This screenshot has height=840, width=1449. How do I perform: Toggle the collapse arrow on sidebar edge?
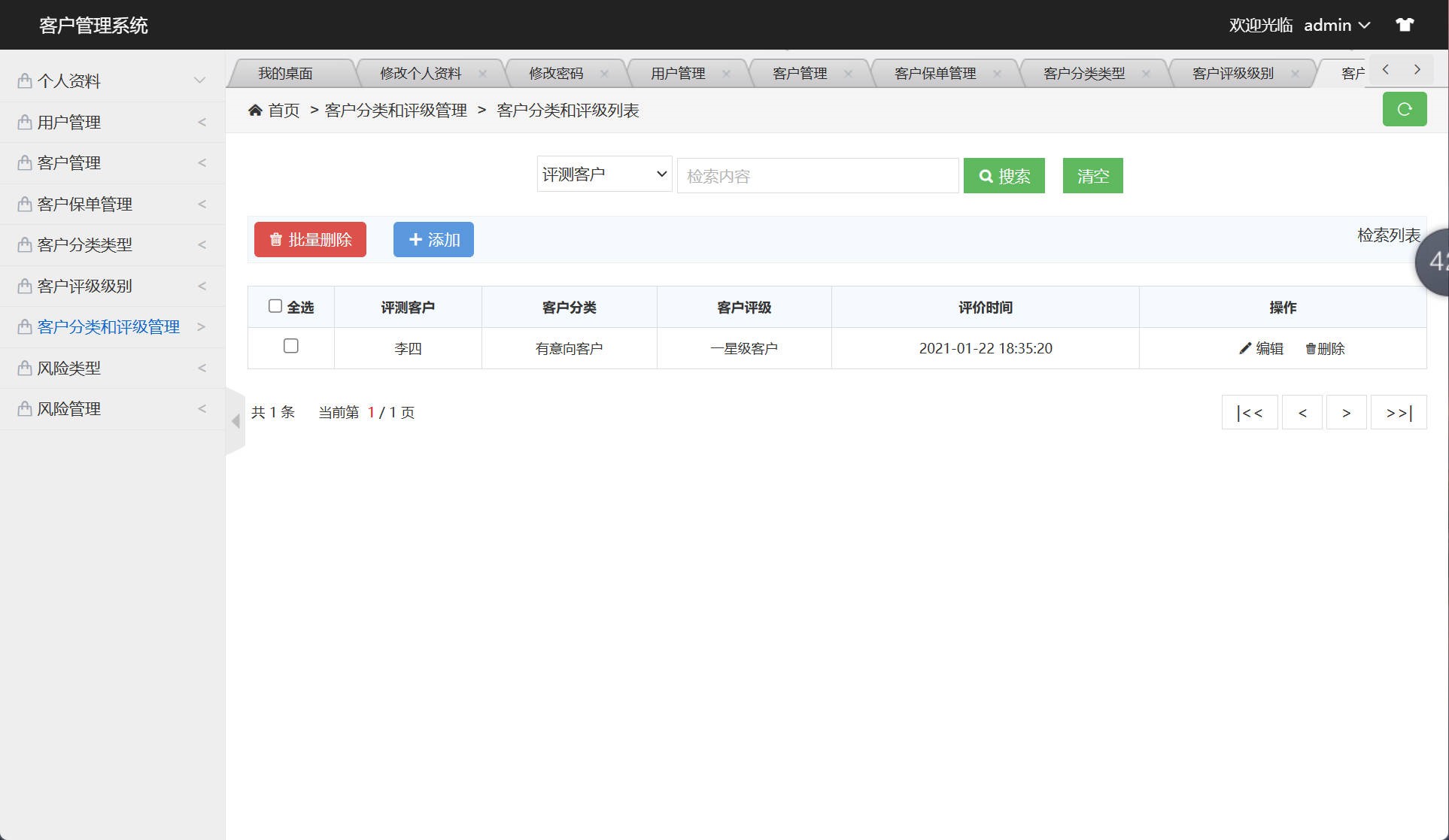click(235, 422)
